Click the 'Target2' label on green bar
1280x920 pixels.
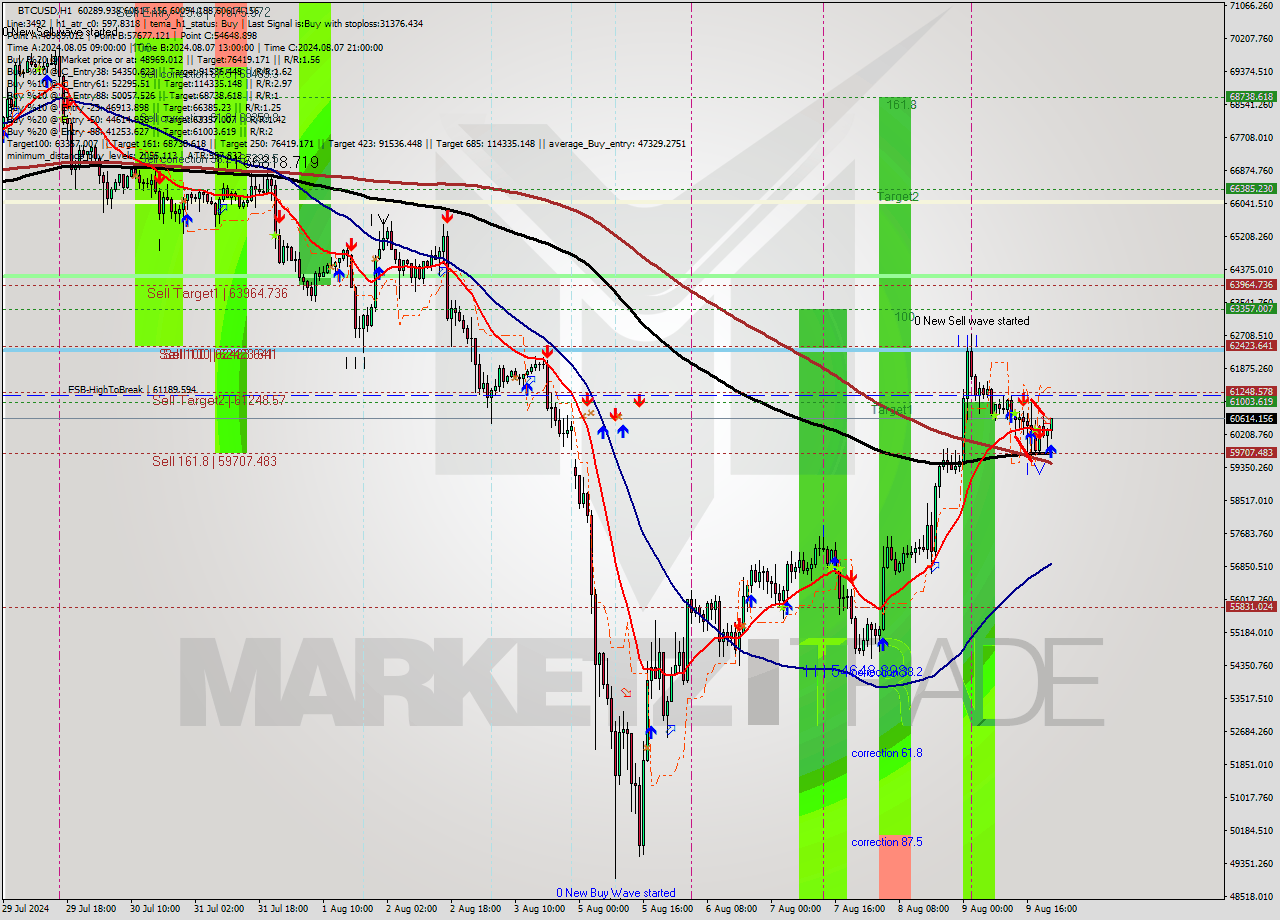click(x=898, y=197)
